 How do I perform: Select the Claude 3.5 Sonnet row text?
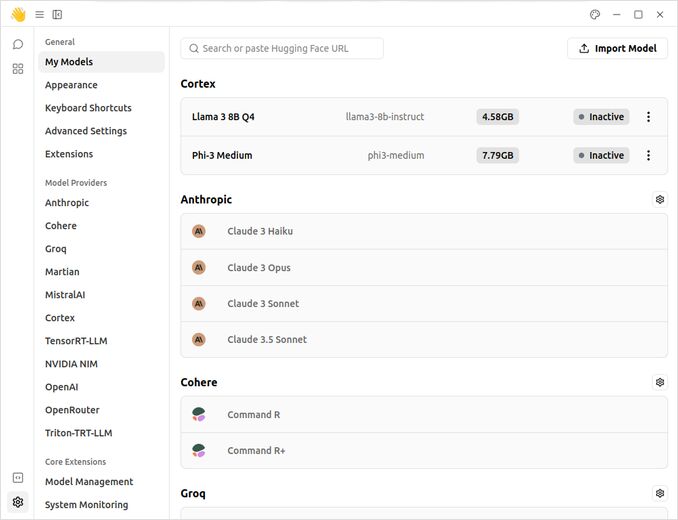267,340
